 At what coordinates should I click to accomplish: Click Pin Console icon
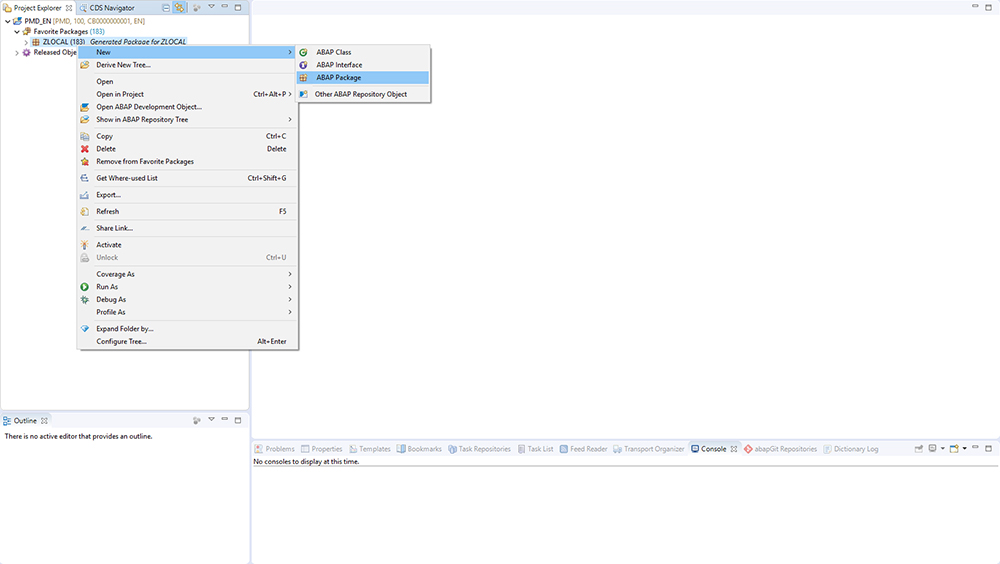tap(918, 449)
